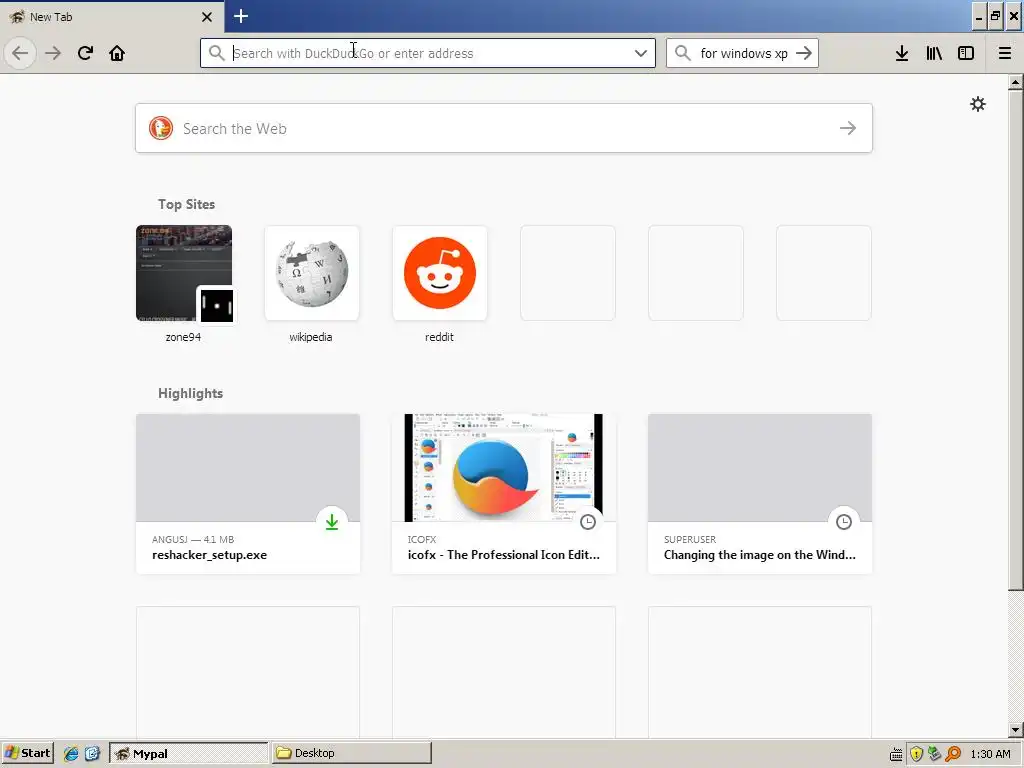The height and width of the screenshot is (768, 1024).
Task: Select Mypal taskbar button
Action: 189,753
